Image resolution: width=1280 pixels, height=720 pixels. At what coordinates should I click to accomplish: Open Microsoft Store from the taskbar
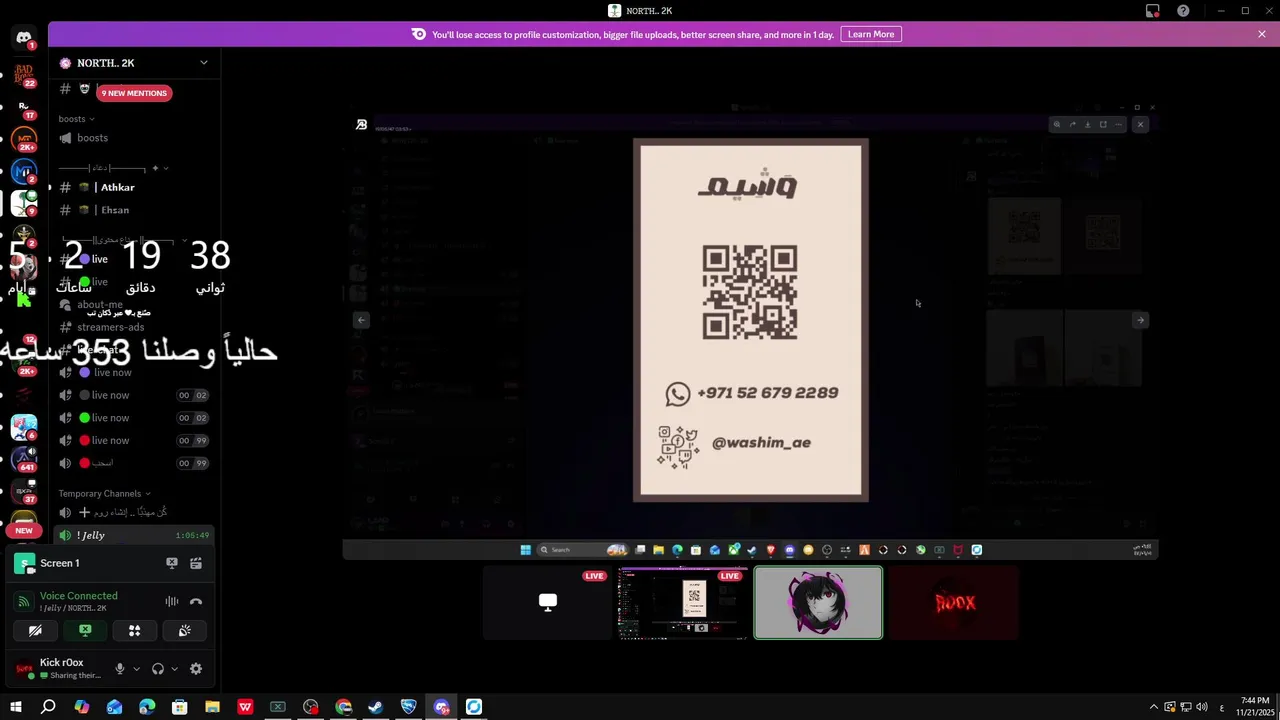(x=180, y=707)
